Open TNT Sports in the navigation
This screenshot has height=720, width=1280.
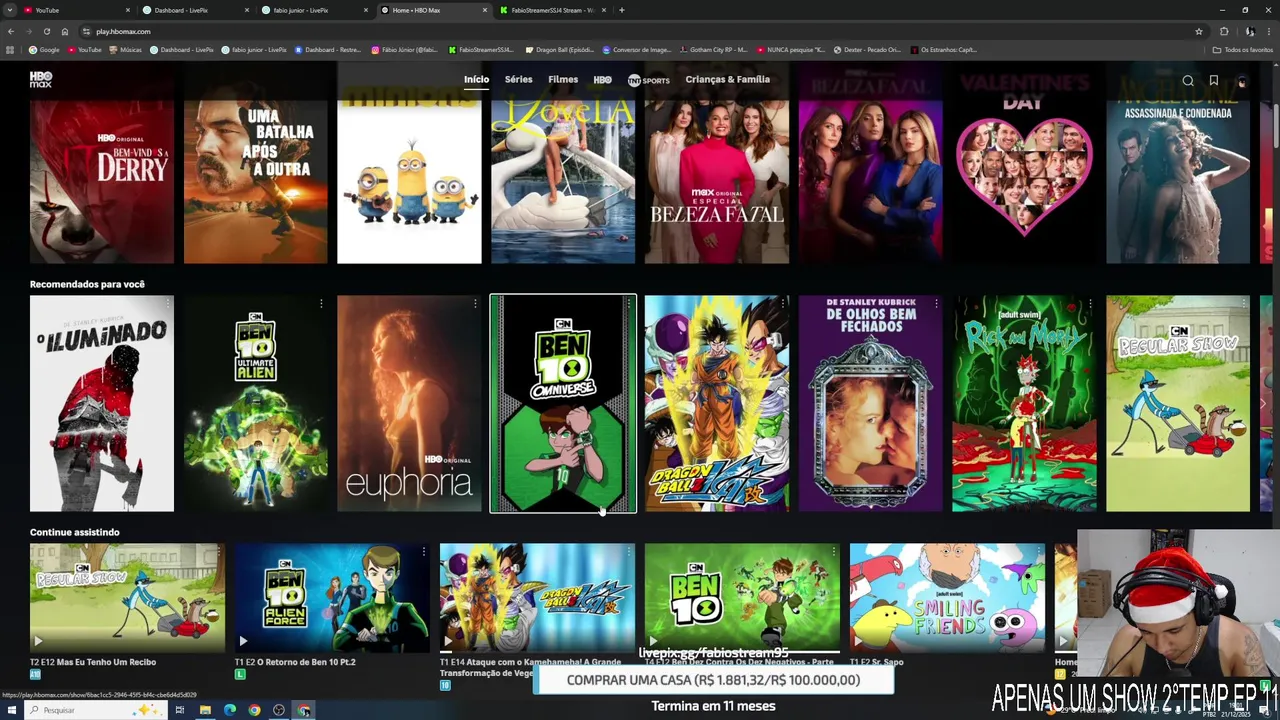649,80
